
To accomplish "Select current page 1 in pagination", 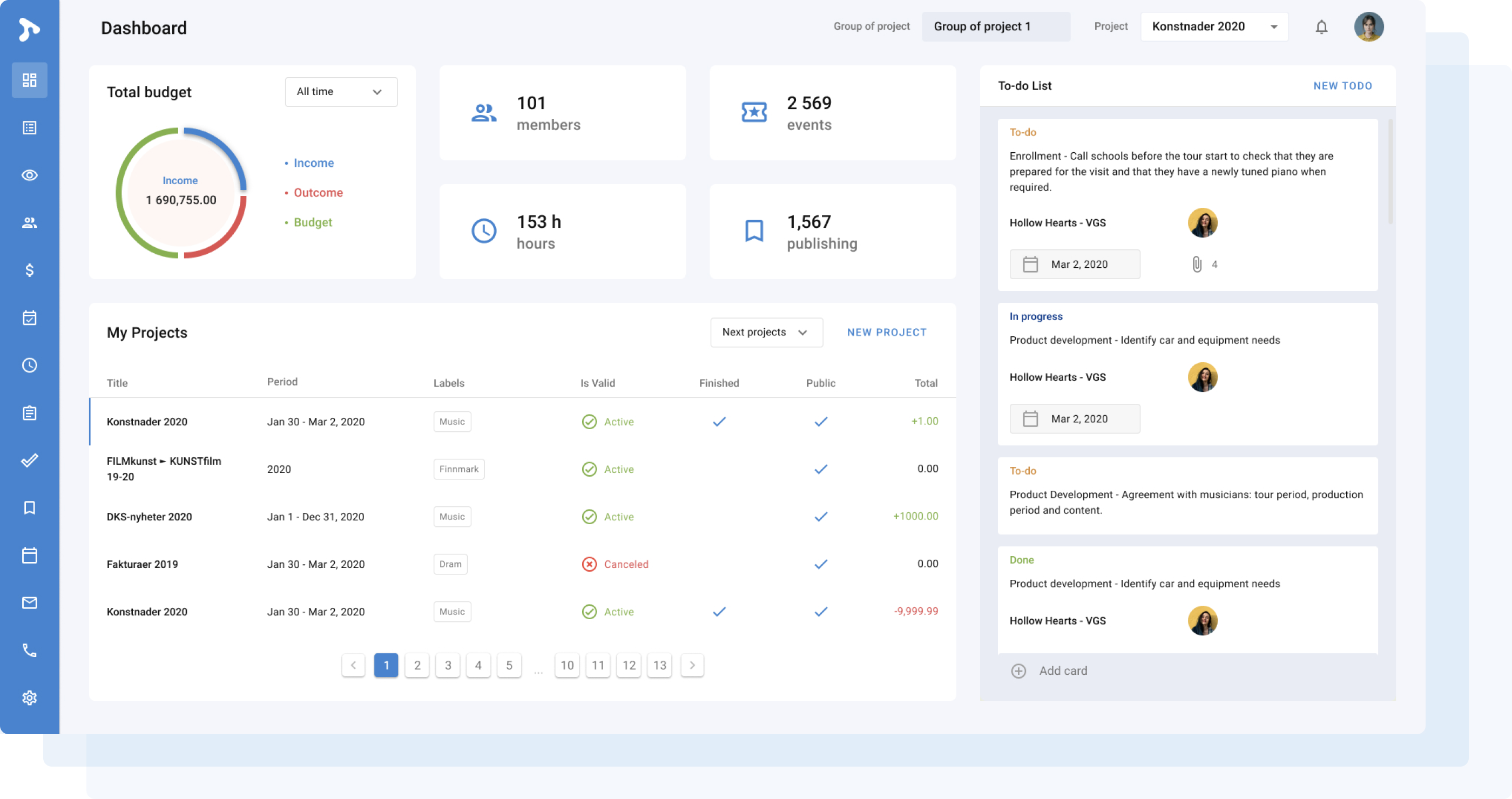I will click(386, 665).
